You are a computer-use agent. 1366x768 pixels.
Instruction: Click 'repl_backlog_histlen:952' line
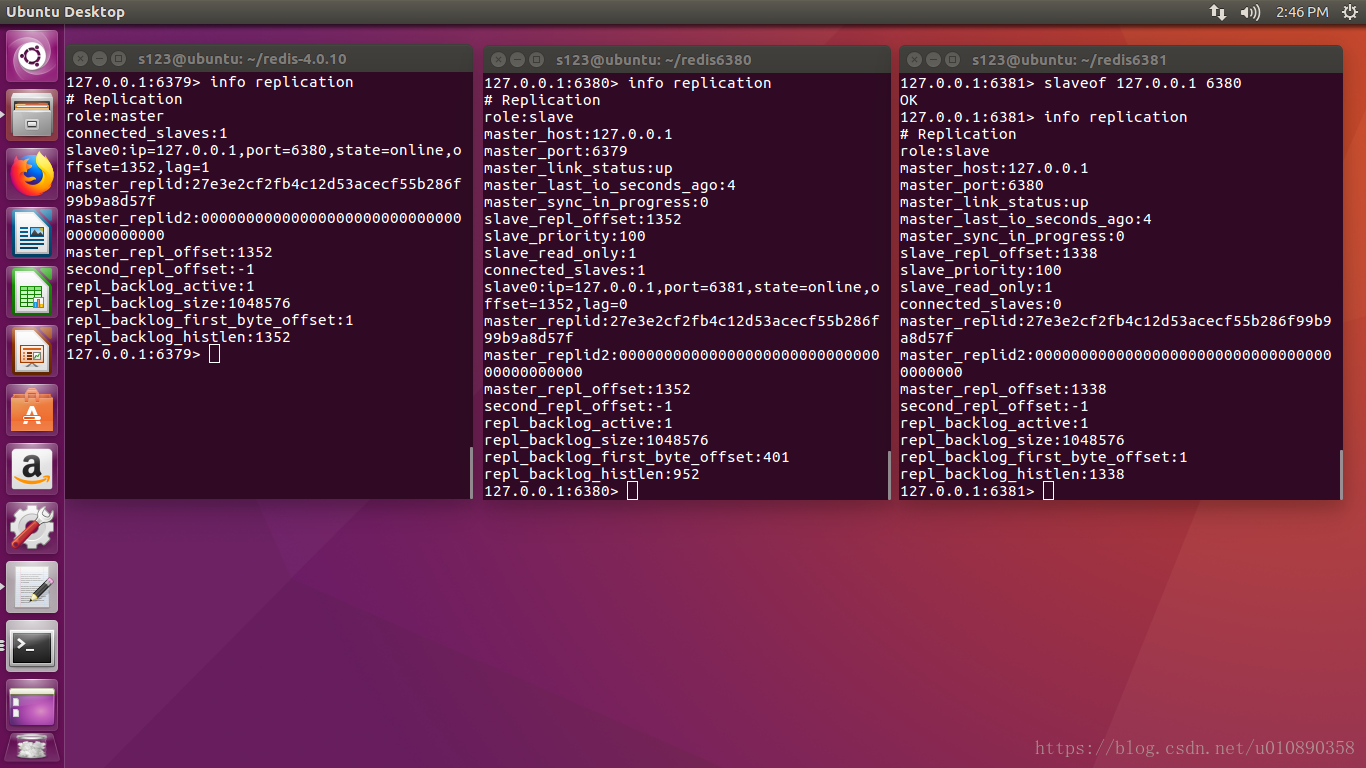click(x=592, y=474)
